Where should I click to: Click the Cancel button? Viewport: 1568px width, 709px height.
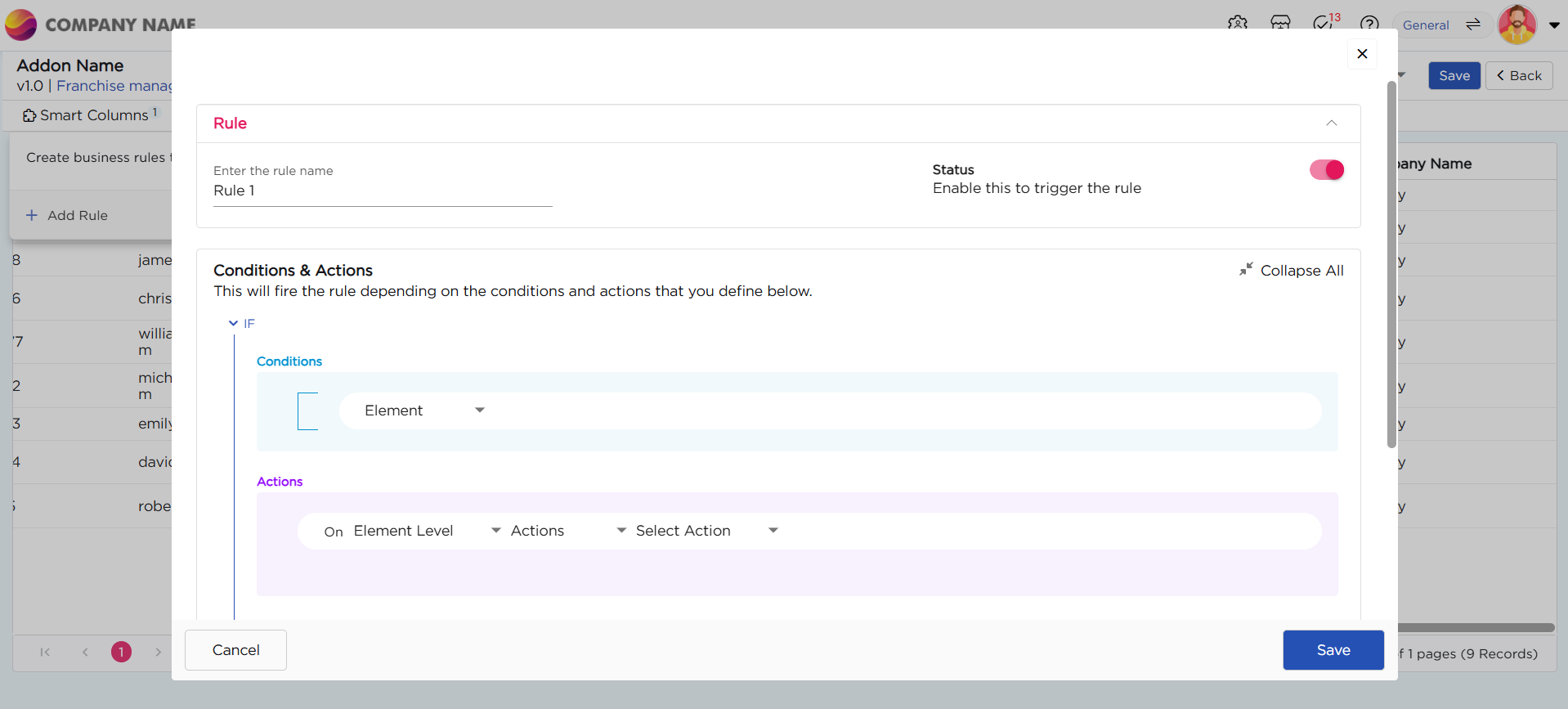[235, 650]
